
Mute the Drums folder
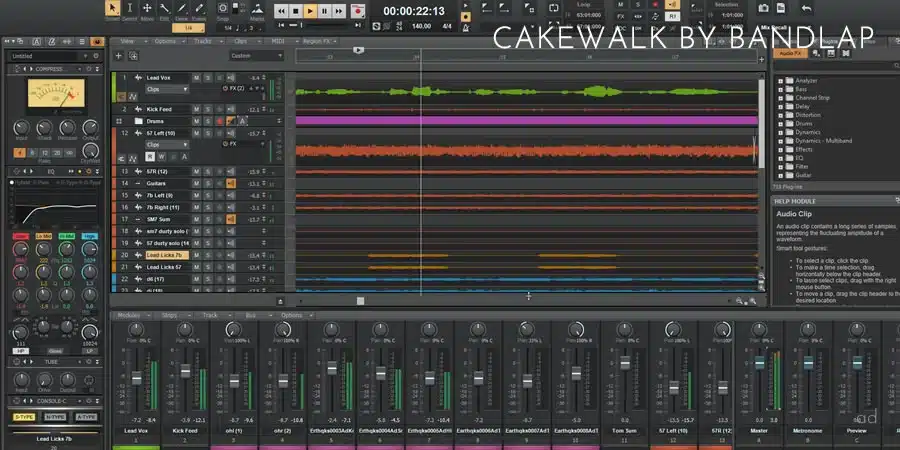(x=196, y=121)
